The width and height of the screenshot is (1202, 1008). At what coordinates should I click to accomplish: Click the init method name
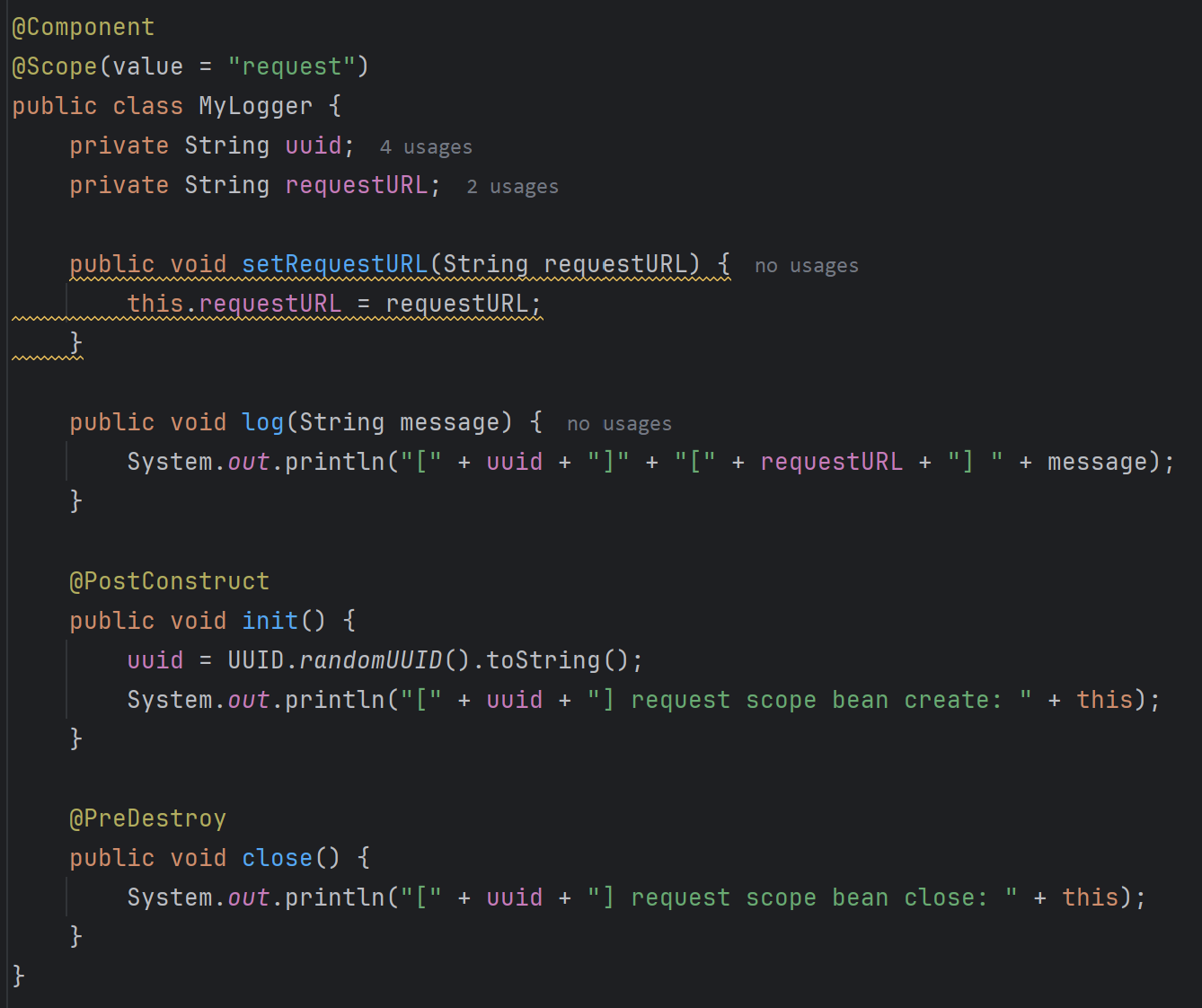(x=270, y=621)
